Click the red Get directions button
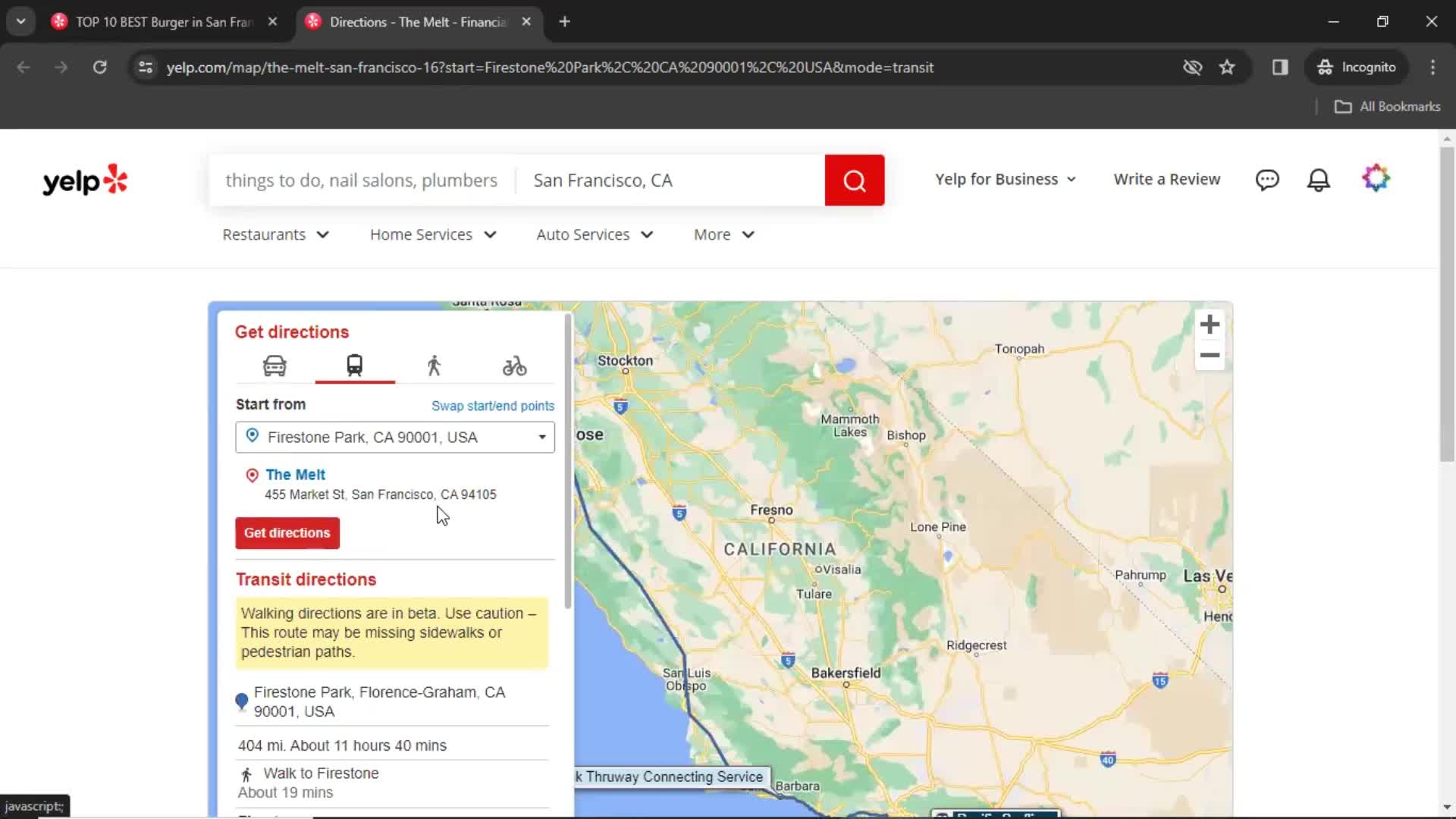 pos(287,533)
